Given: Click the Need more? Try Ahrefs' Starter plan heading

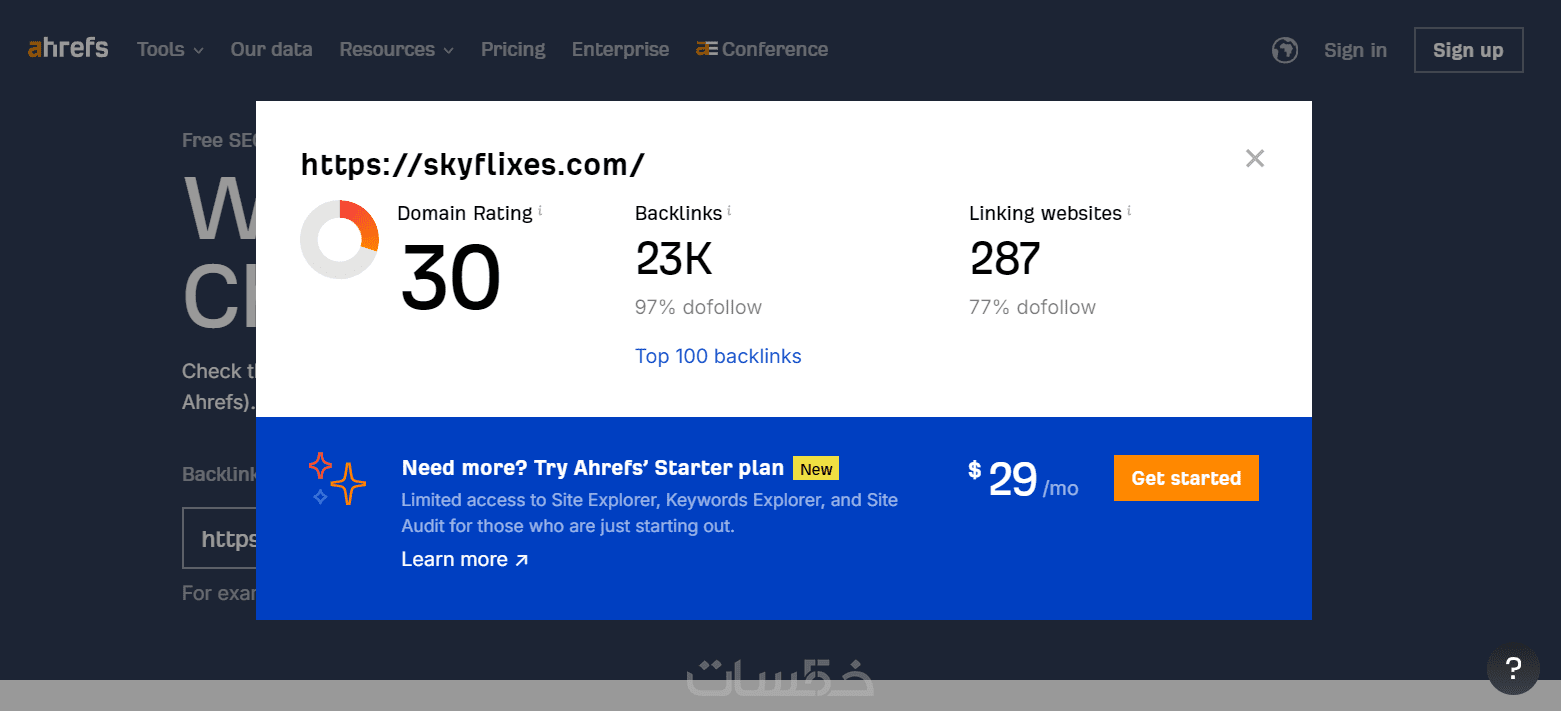Looking at the screenshot, I should [592, 468].
